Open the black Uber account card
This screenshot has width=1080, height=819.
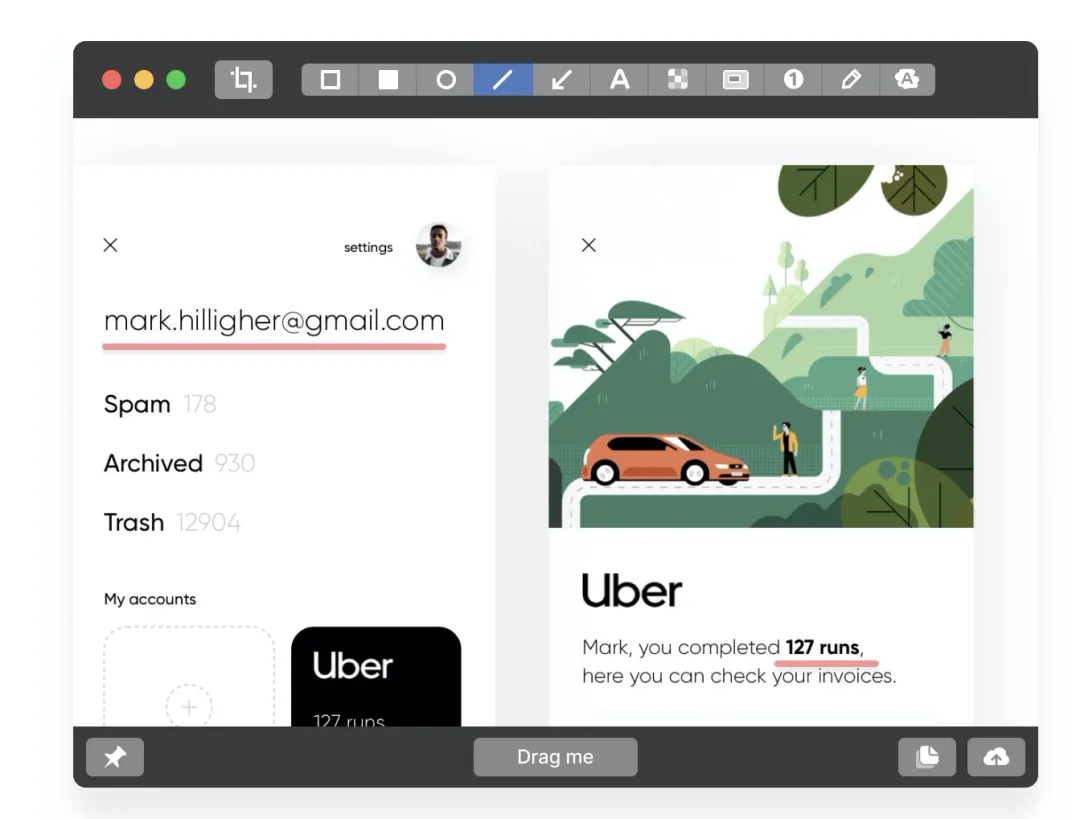[x=376, y=676]
